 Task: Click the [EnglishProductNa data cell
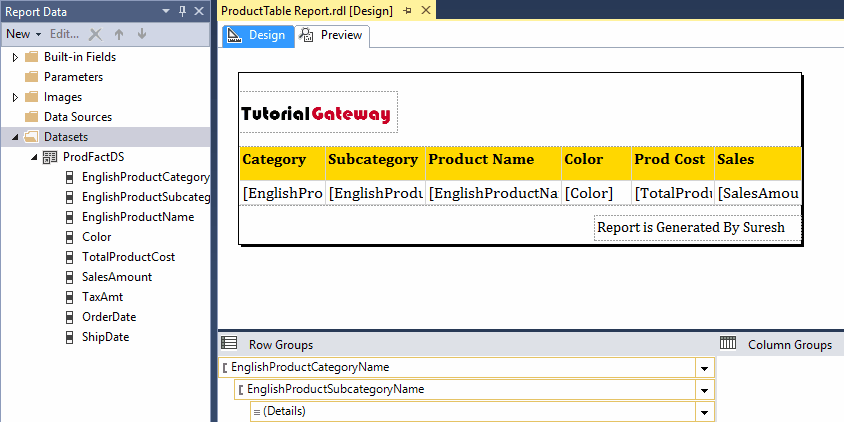(x=493, y=193)
